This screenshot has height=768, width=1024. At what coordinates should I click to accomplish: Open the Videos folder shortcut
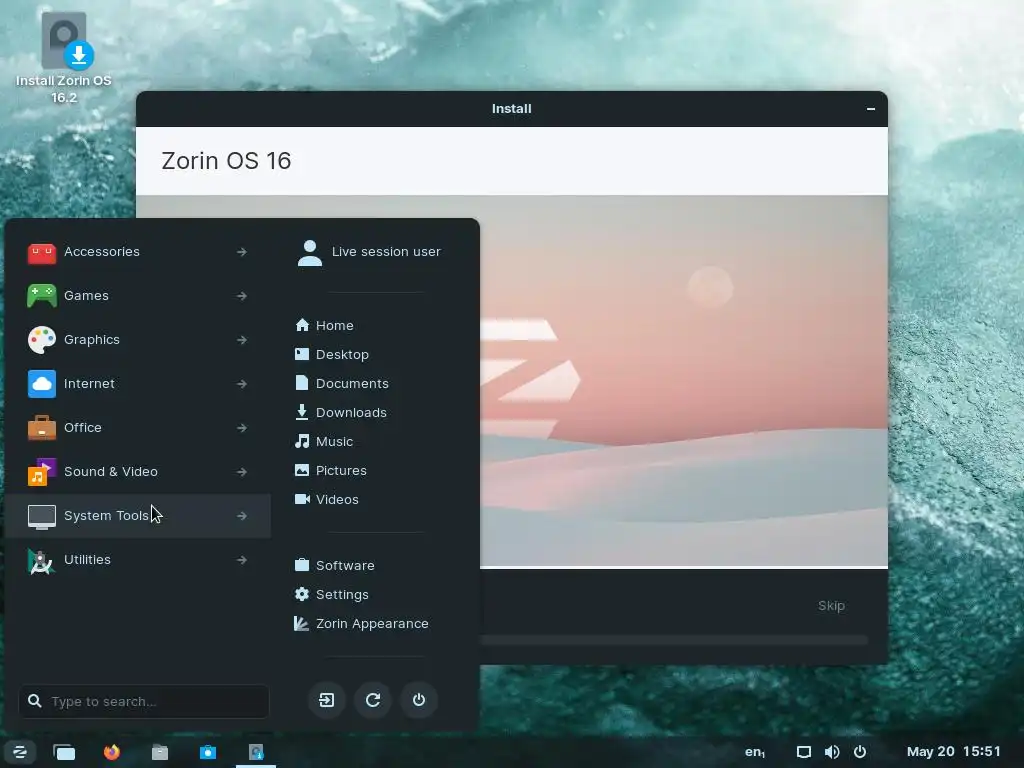click(x=327, y=500)
